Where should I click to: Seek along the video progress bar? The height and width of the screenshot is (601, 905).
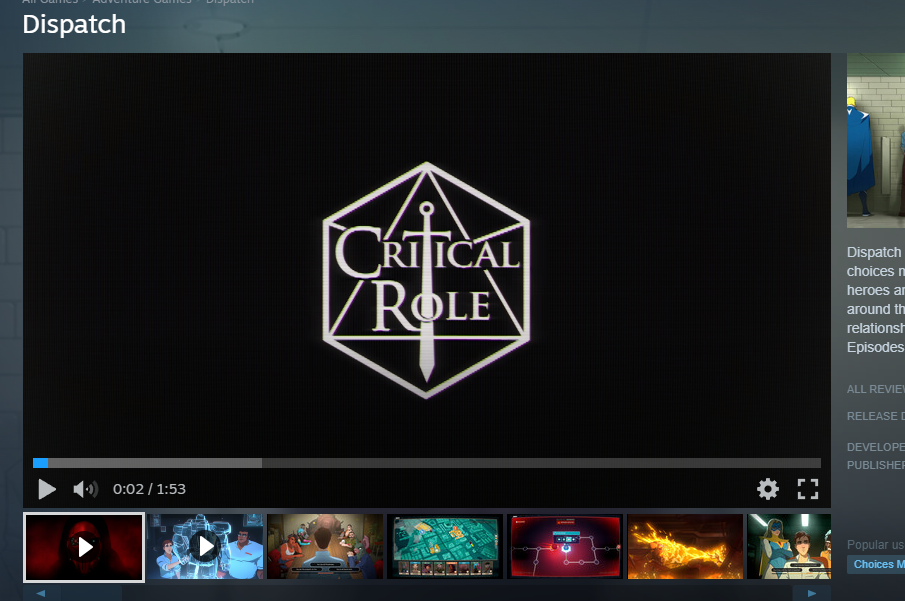[x=427, y=463]
